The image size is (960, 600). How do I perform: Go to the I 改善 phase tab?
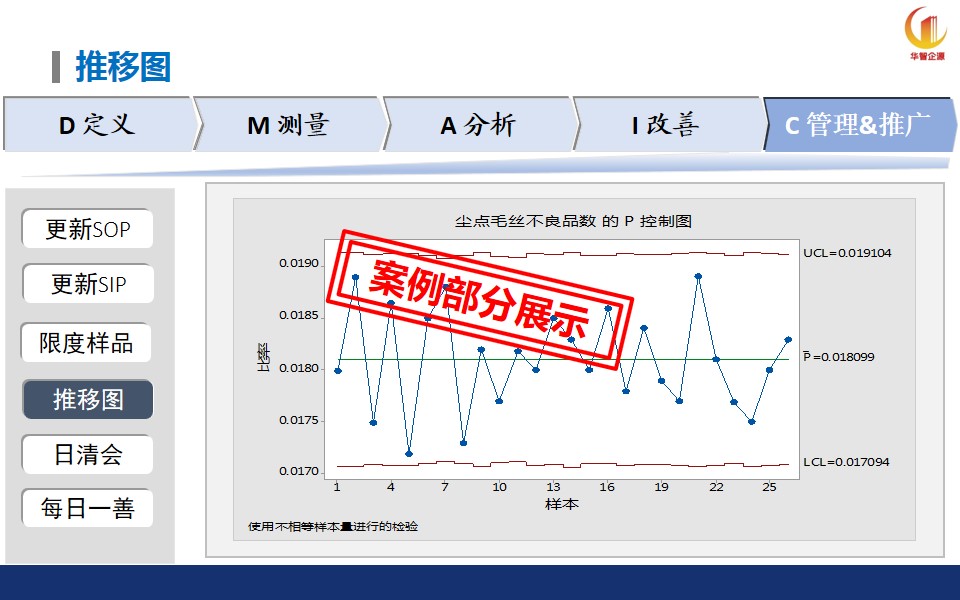coord(666,124)
